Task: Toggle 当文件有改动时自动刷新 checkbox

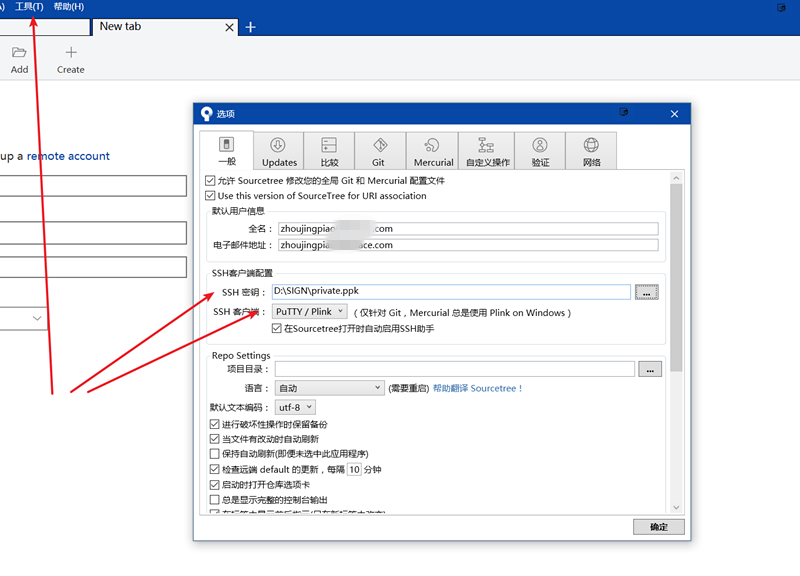Action: (214, 439)
